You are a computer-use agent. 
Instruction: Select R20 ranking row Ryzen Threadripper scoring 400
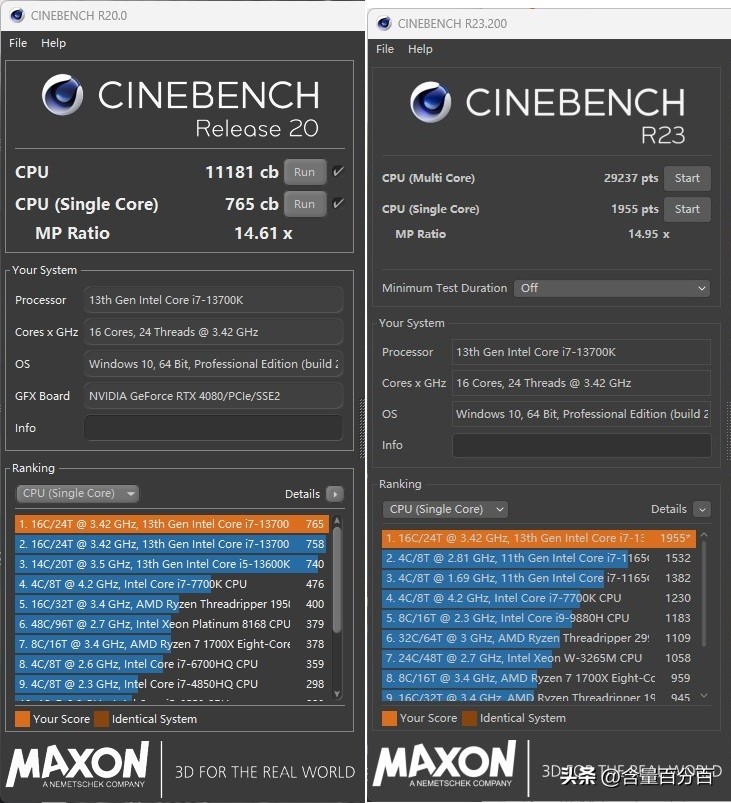click(x=172, y=604)
